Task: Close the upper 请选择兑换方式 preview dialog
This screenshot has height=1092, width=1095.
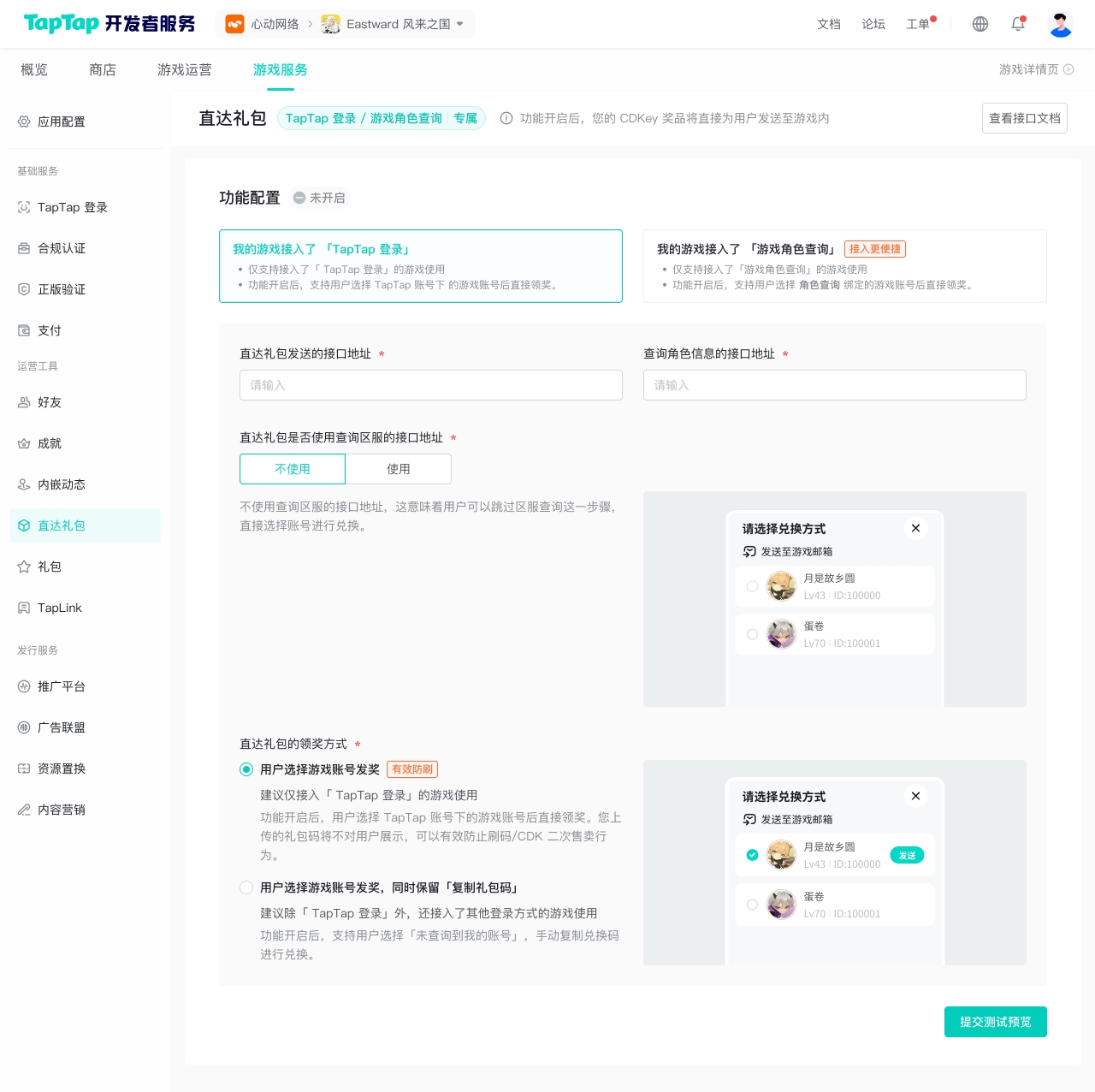Action: [x=915, y=528]
